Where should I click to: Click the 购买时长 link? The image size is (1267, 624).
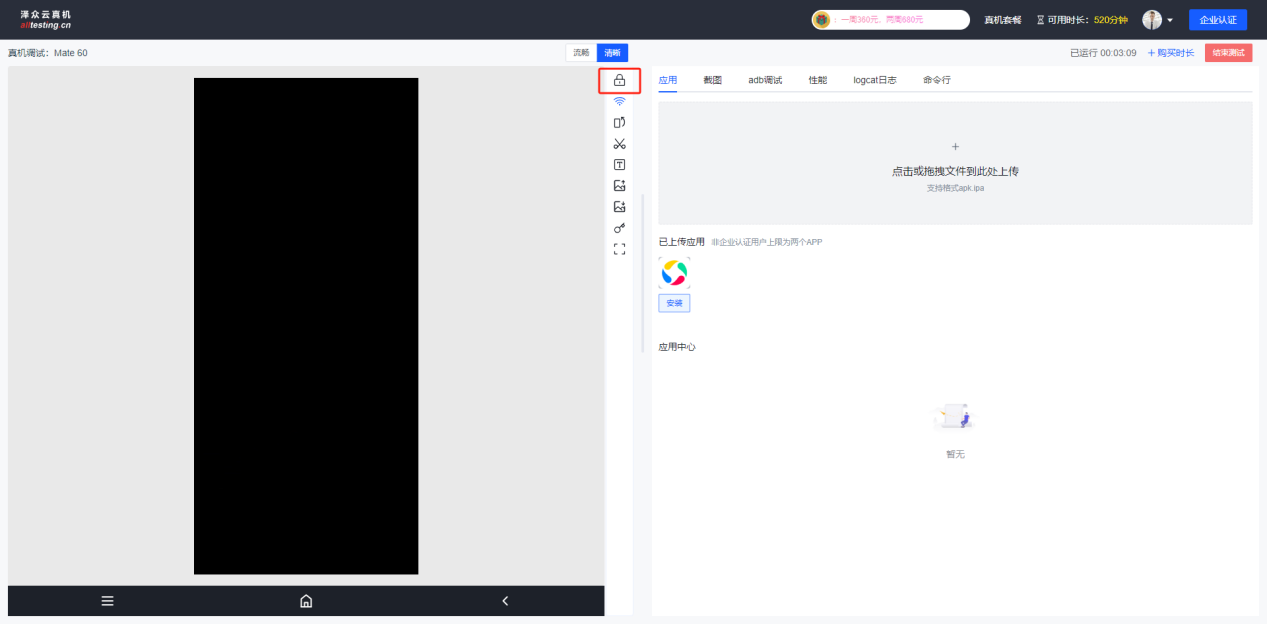[x=1170, y=53]
